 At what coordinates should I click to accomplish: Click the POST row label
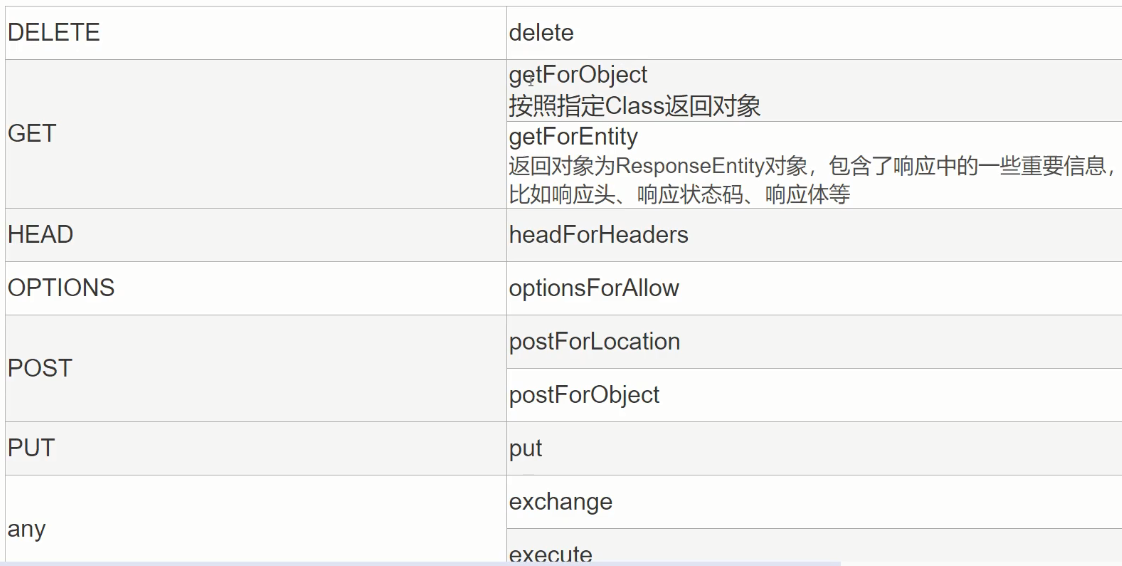point(39,368)
